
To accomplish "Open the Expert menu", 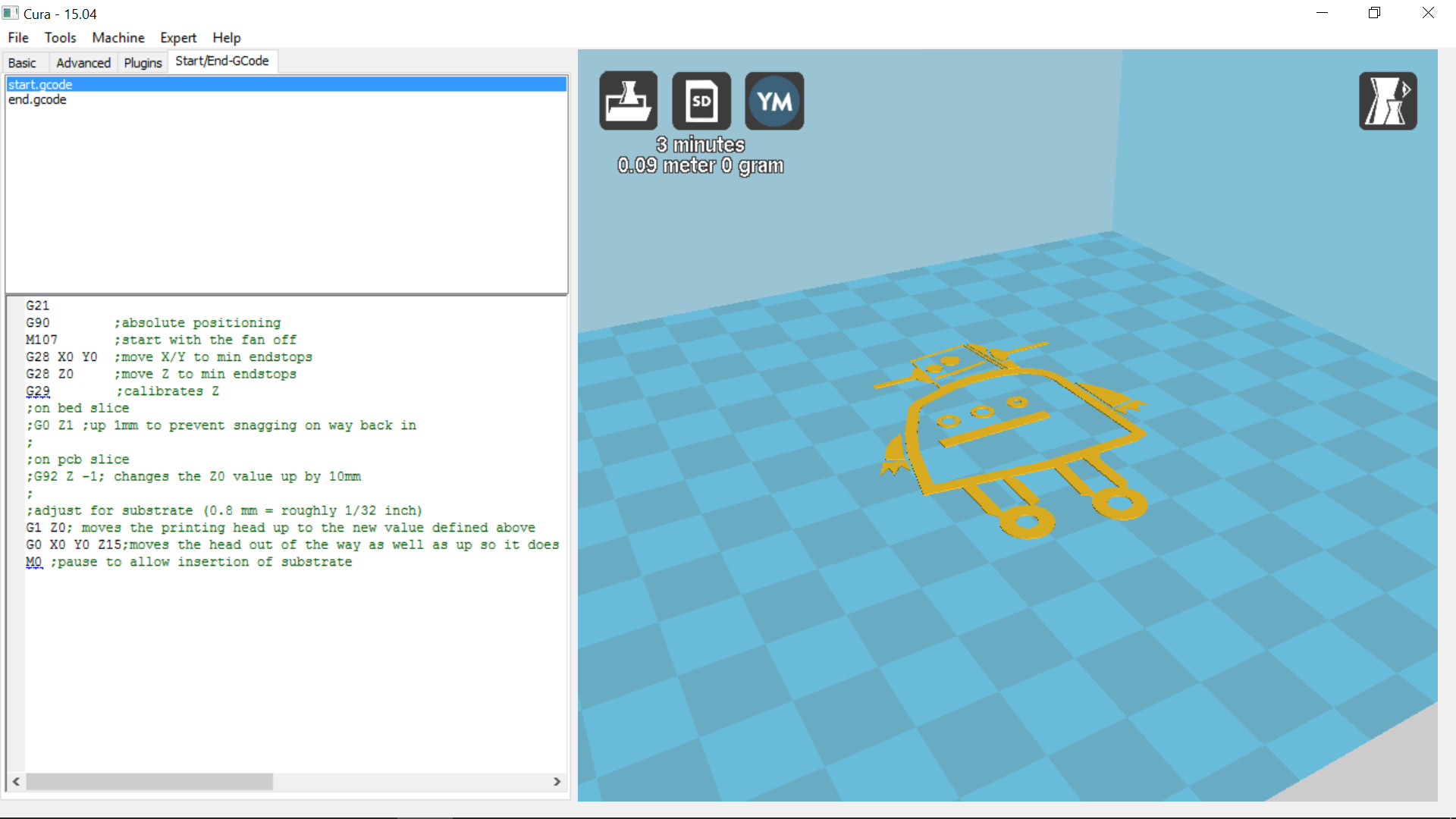I will point(177,37).
